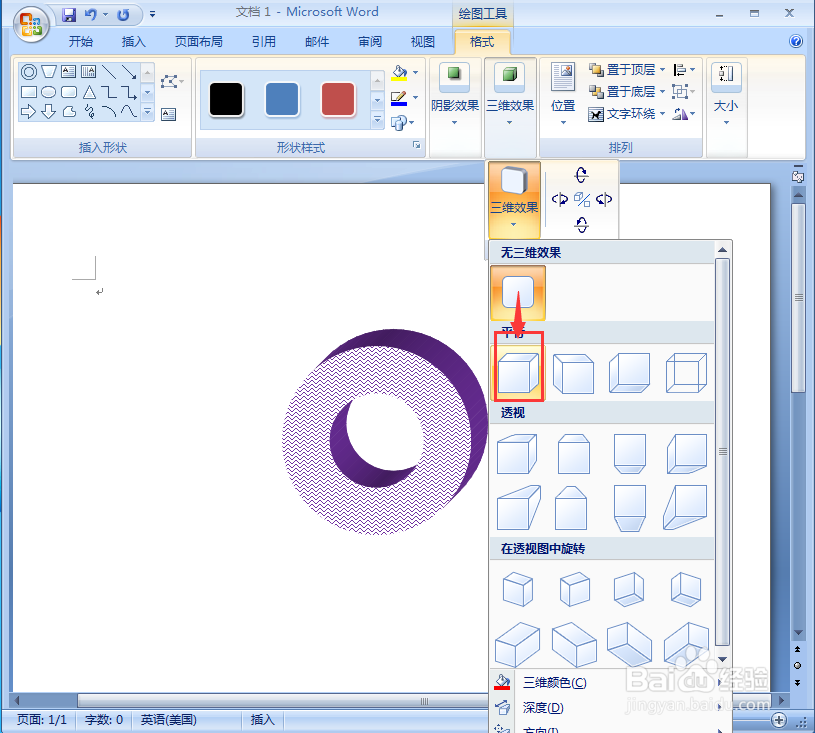Open the Size dropdown
The height and width of the screenshot is (733, 815).
[x=726, y=94]
